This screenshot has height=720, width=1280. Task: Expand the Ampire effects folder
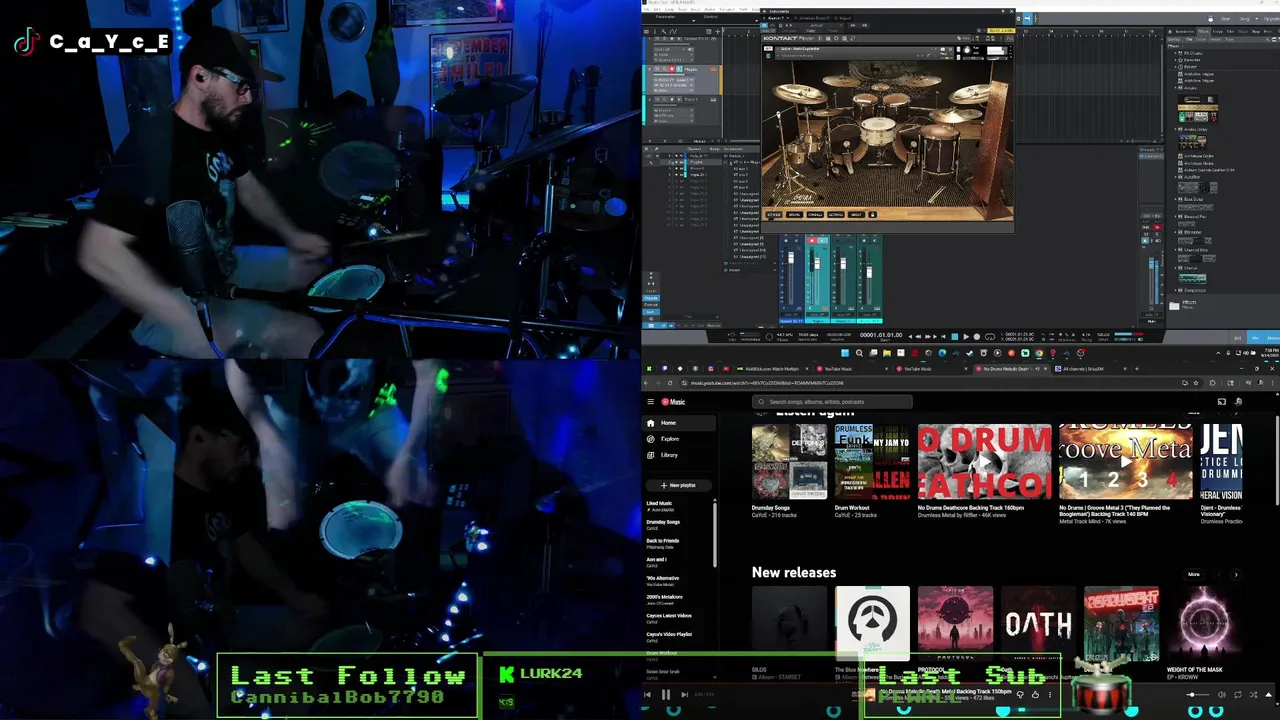(1176, 88)
